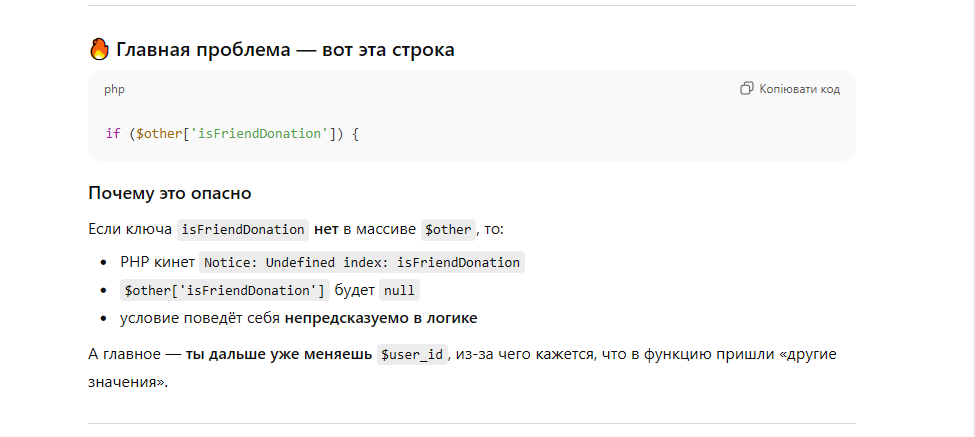This screenshot has width=975, height=437.
Task: Click the fire emoji in the heading
Action: (x=99, y=49)
